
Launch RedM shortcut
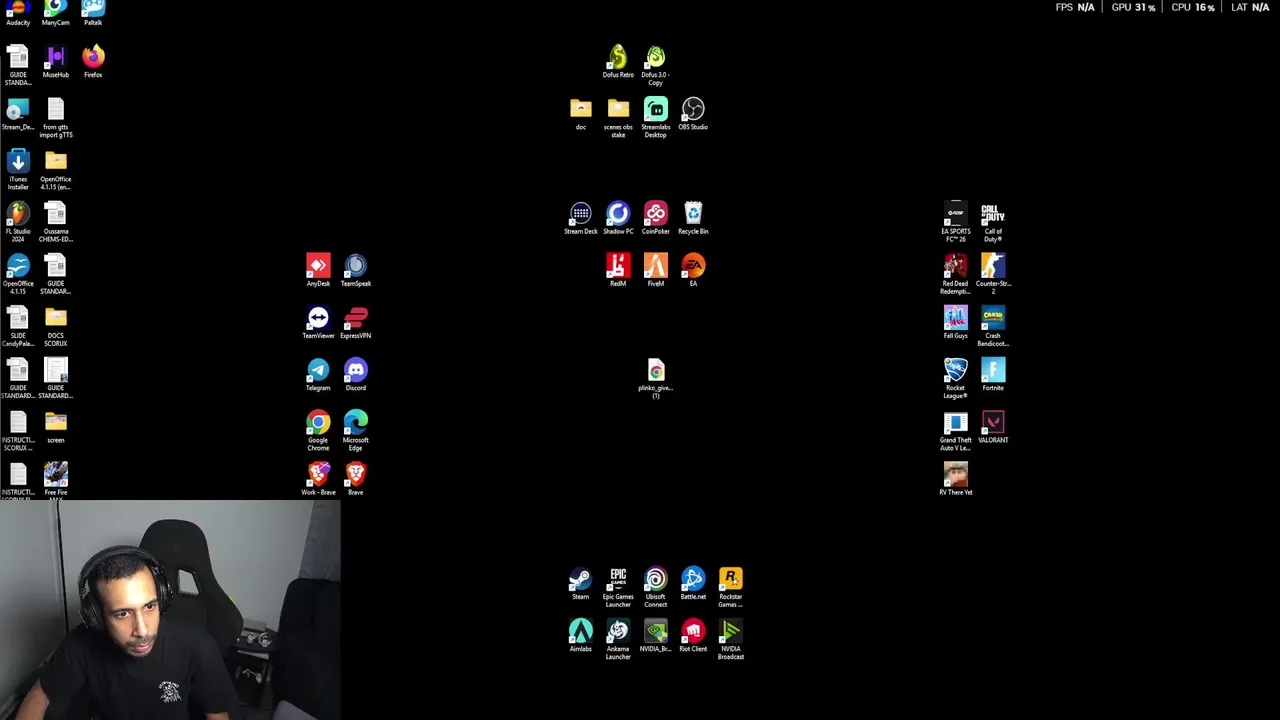618,270
